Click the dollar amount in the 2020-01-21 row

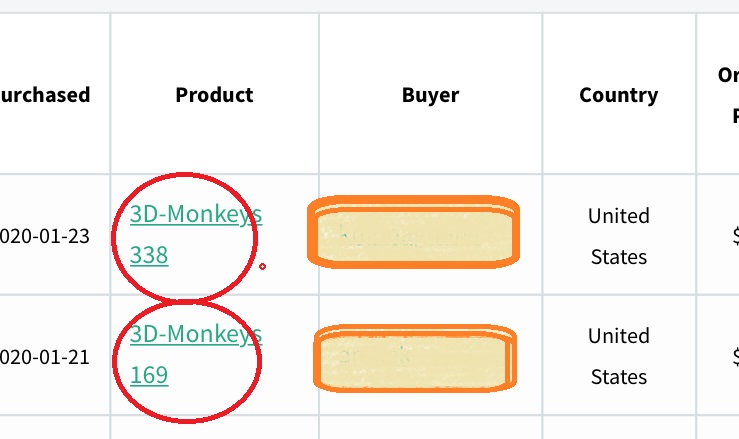(x=734, y=356)
